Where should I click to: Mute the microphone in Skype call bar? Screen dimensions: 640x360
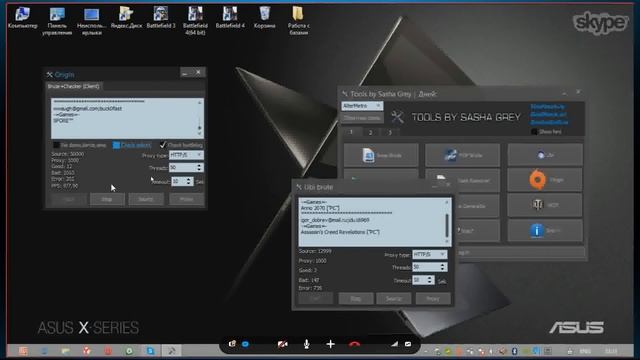307,344
